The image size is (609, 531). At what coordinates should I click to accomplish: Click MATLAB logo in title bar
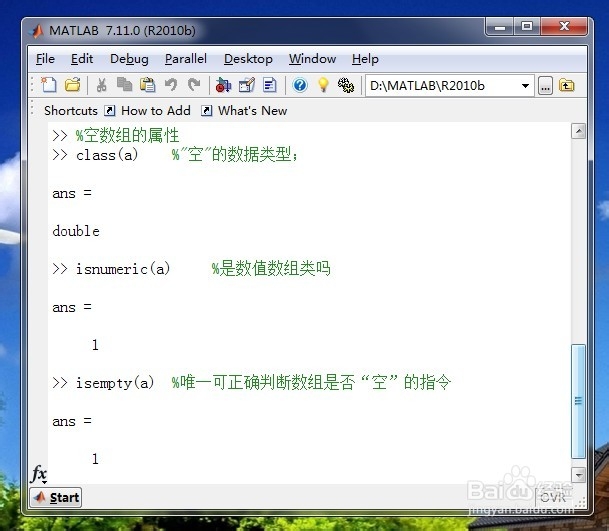38,31
